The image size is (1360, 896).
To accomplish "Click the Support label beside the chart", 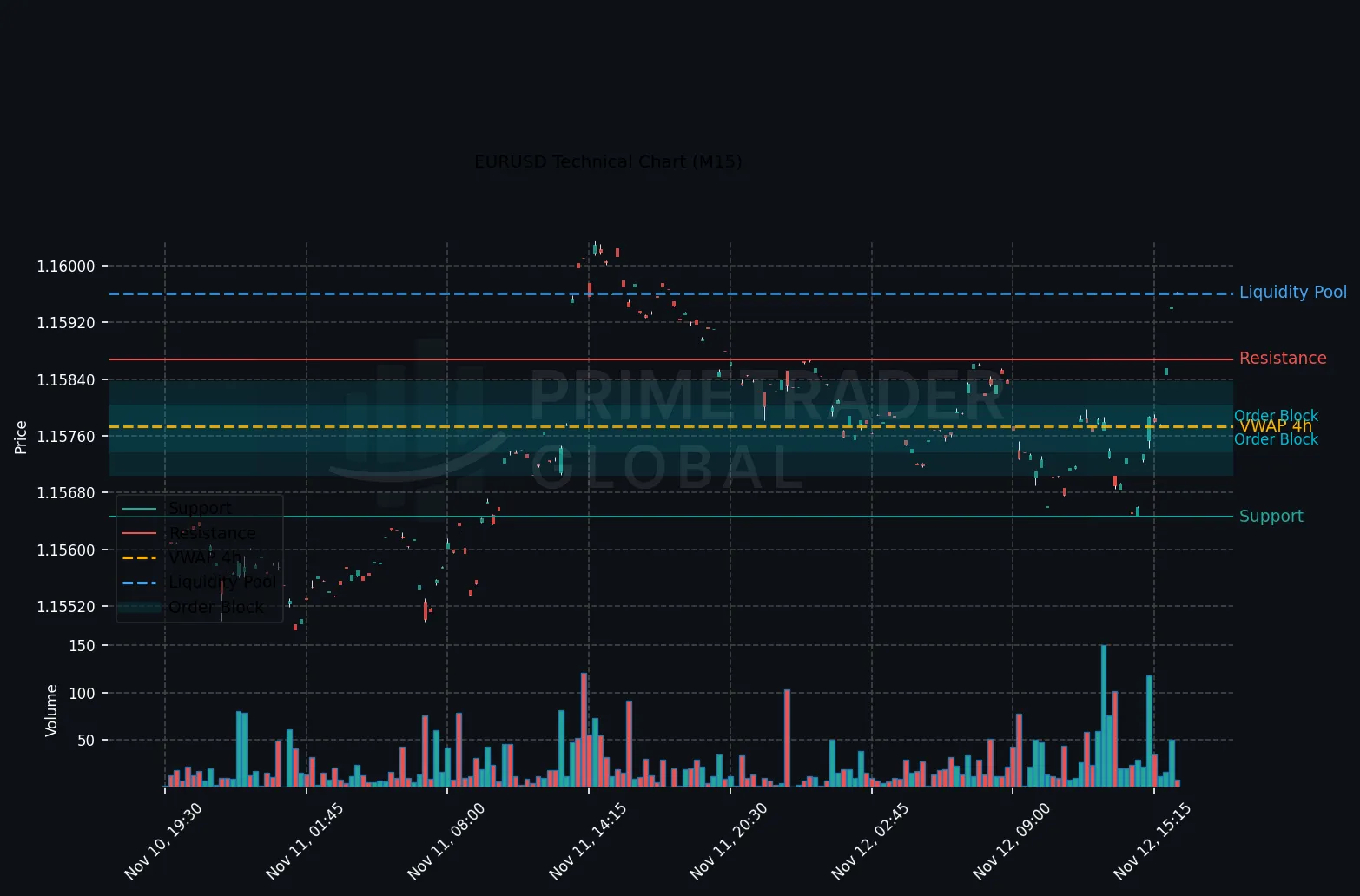I will coord(1271,517).
